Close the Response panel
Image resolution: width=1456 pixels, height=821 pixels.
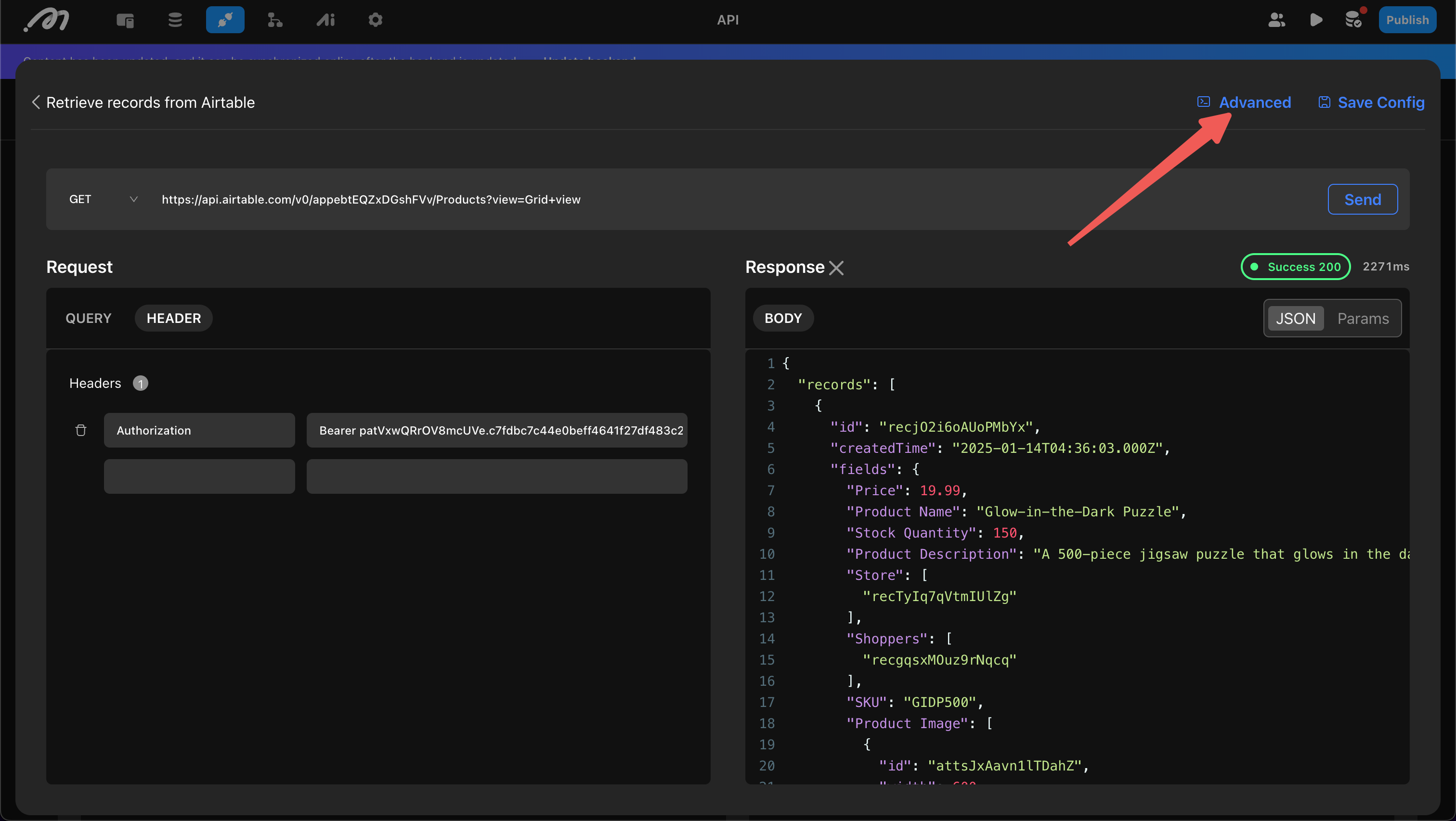click(x=836, y=268)
